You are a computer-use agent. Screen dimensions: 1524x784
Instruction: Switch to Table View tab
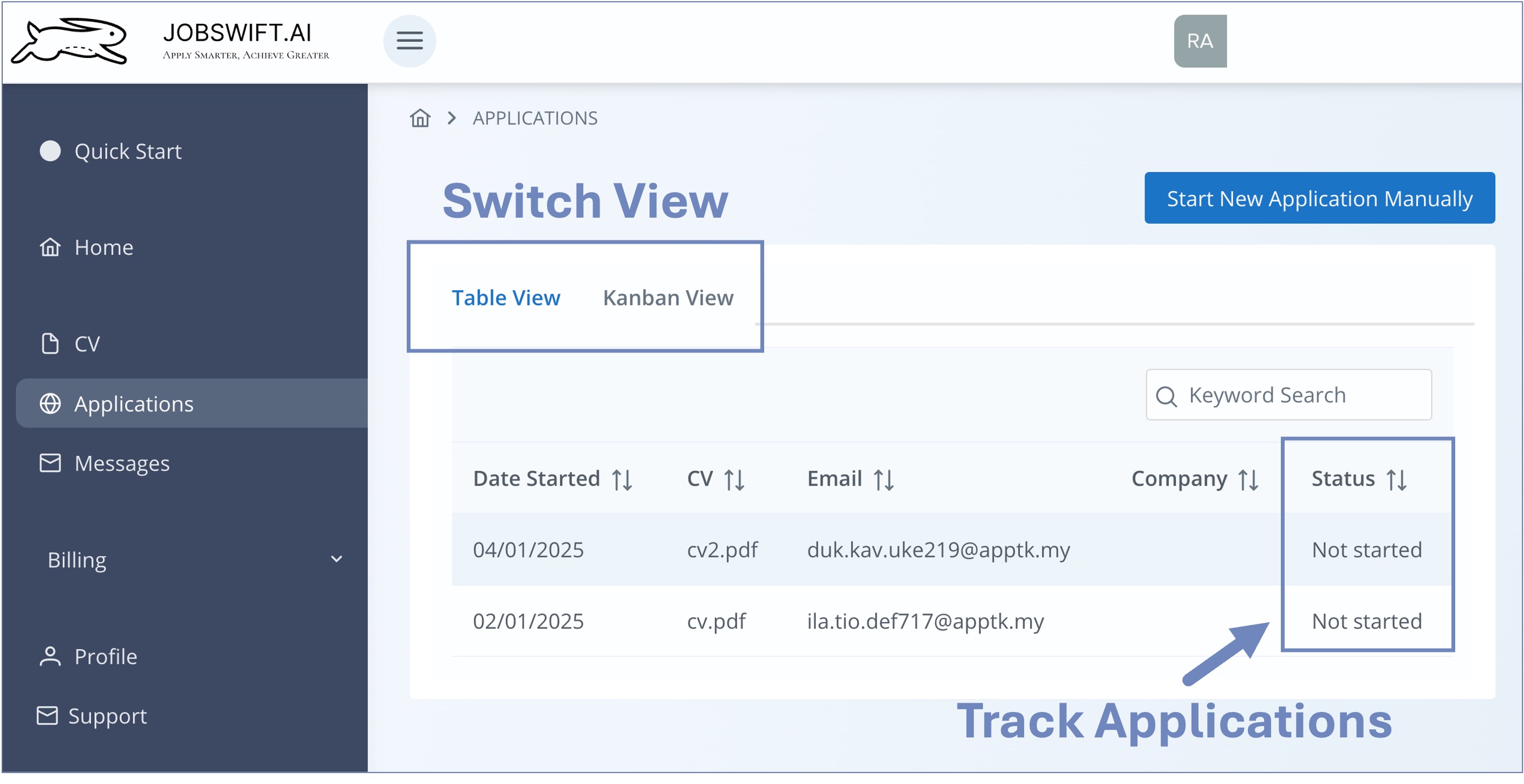coord(506,298)
